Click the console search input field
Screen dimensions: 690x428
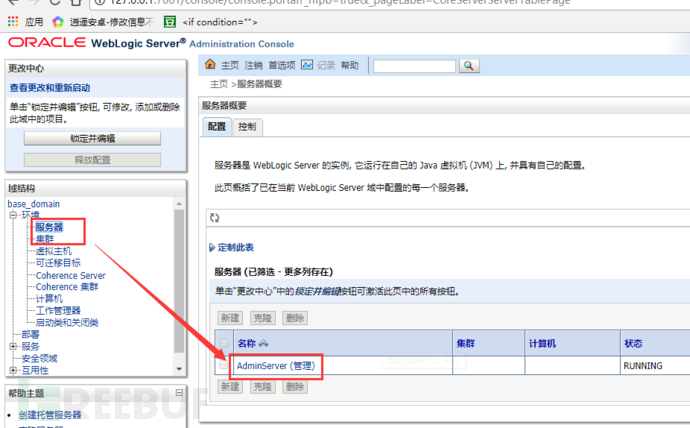[414, 66]
